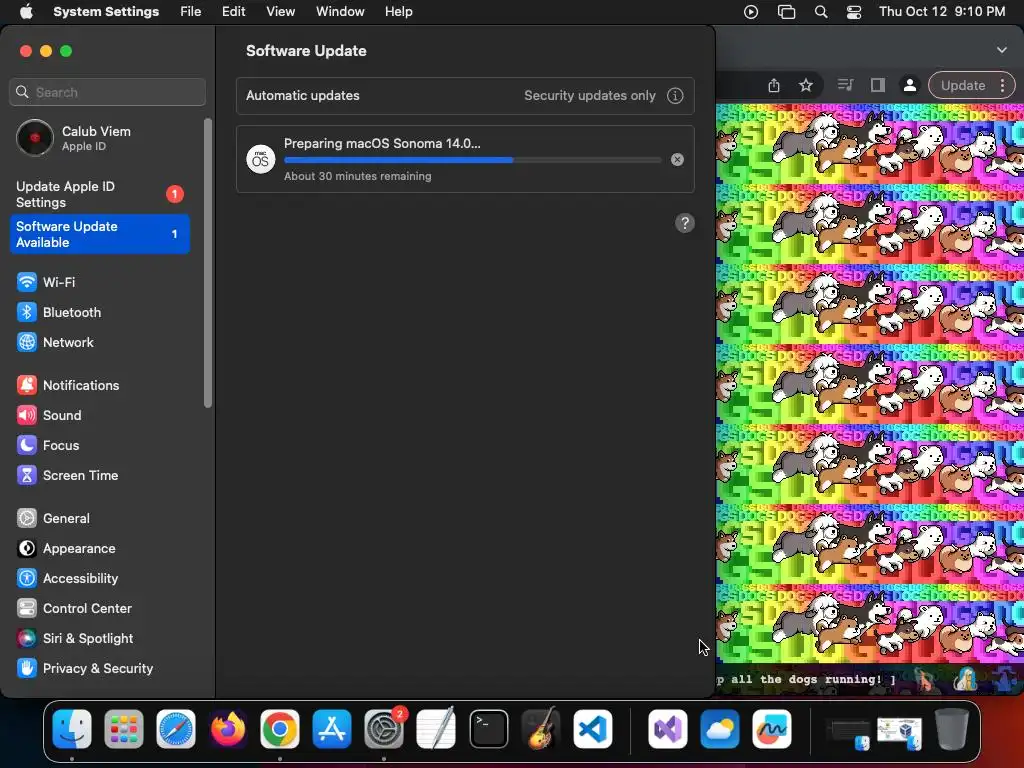Open the cloud weather app in the Dock
Image resolution: width=1024 pixels, height=768 pixels.
(720, 729)
